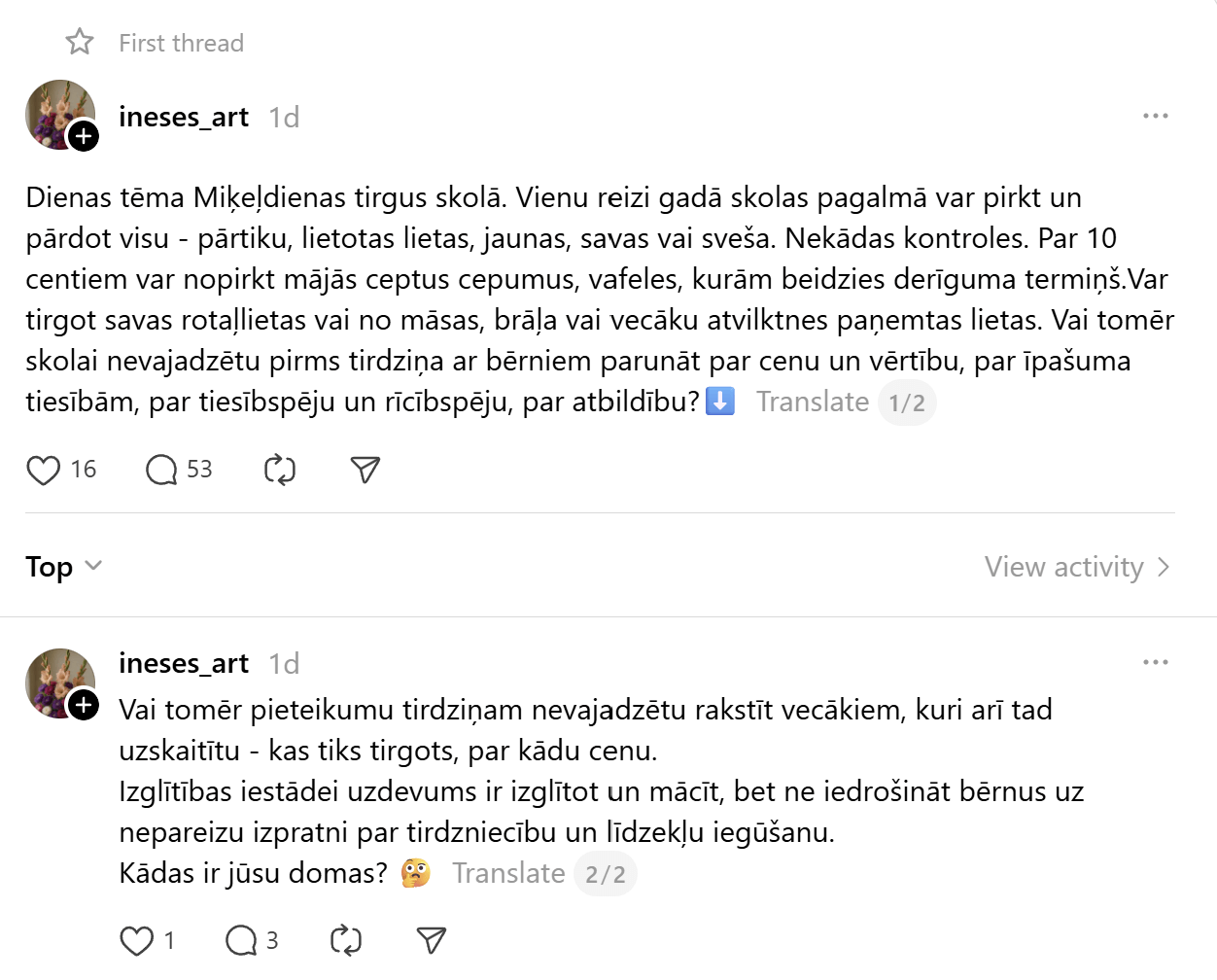This screenshot has height=980, width=1217.
Task: Click the First thread label
Action: point(181,43)
